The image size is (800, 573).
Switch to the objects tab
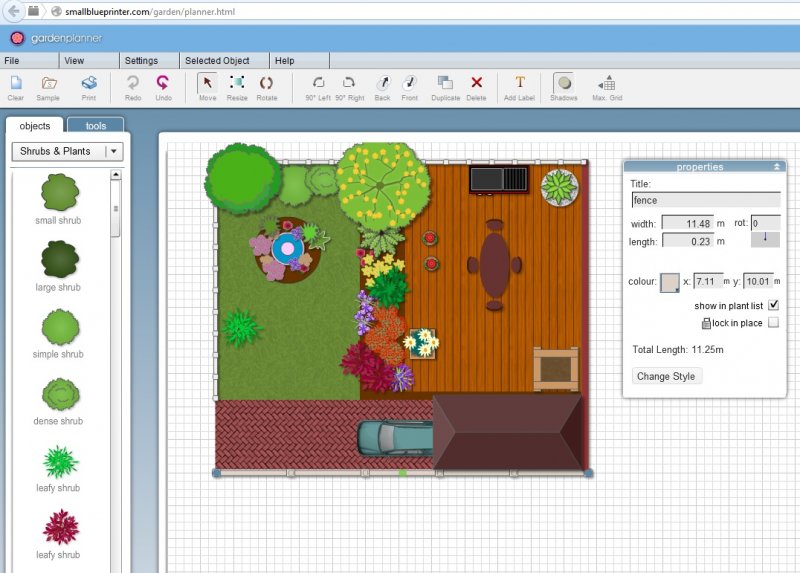[35, 126]
